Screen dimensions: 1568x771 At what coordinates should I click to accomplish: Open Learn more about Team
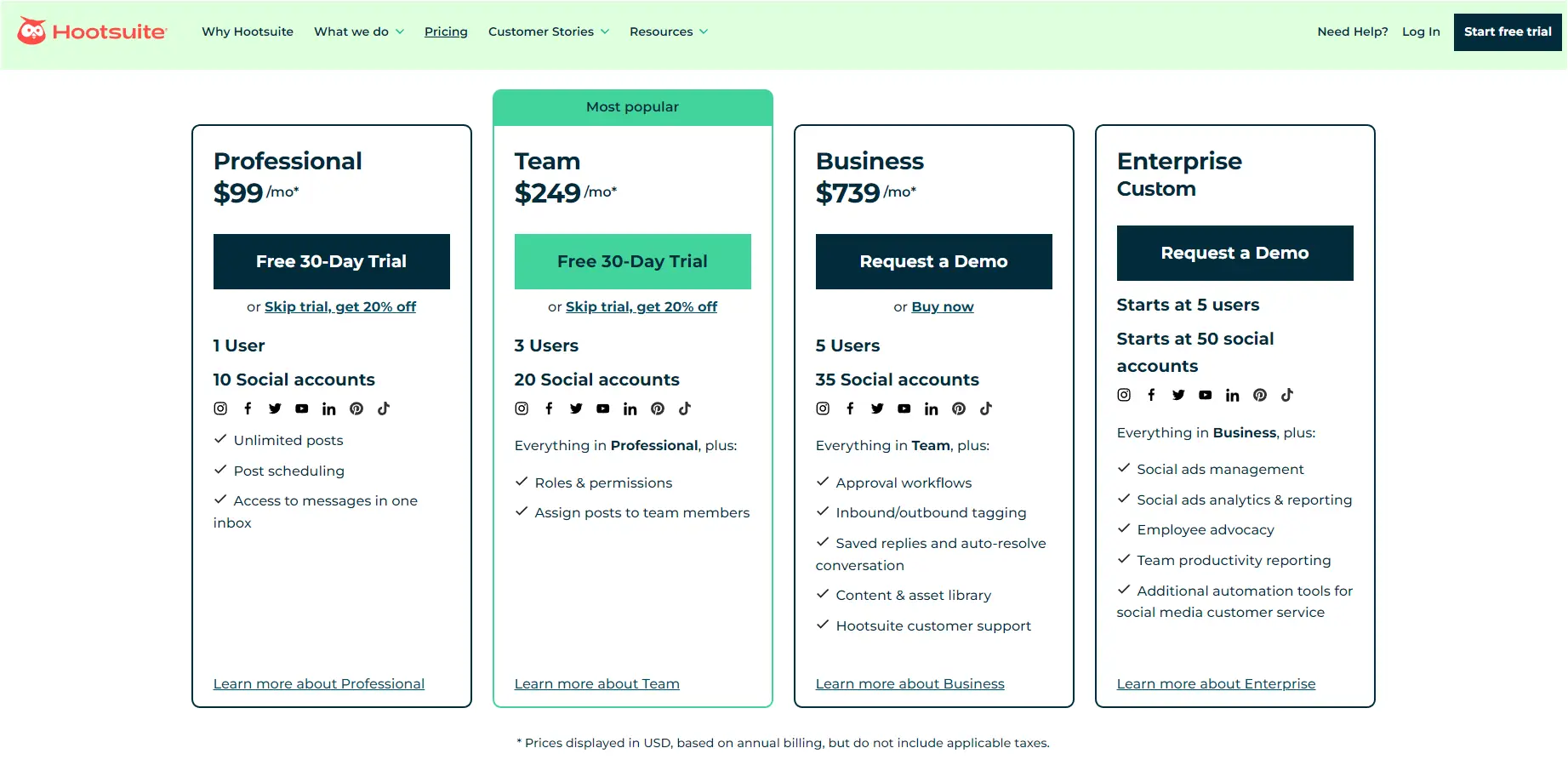click(597, 683)
